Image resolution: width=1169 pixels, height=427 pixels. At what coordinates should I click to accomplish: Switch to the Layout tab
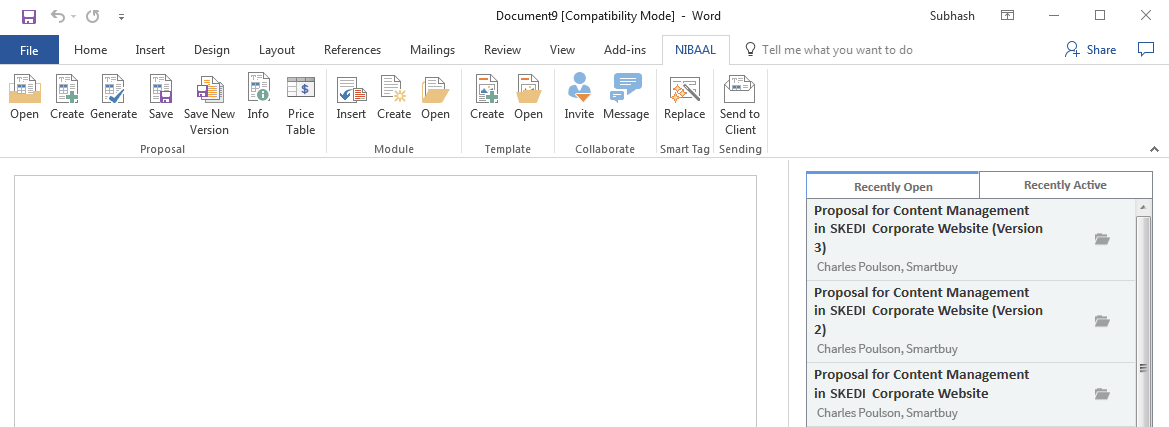tap(277, 50)
